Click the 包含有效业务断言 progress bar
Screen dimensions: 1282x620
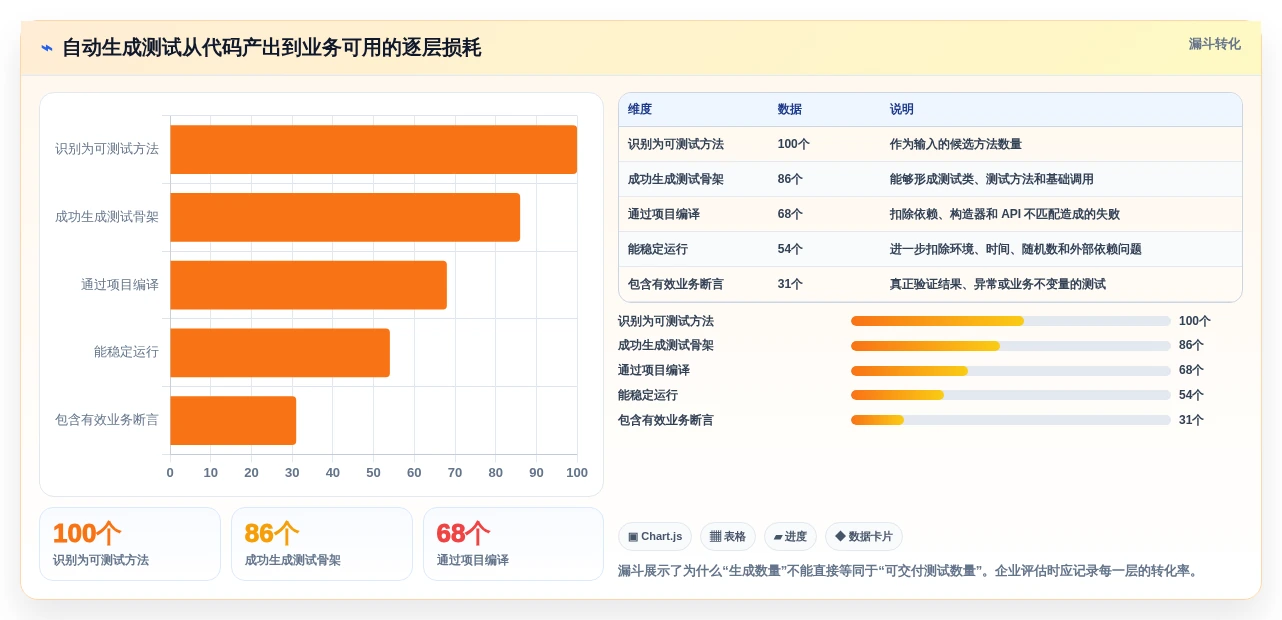pos(1010,420)
